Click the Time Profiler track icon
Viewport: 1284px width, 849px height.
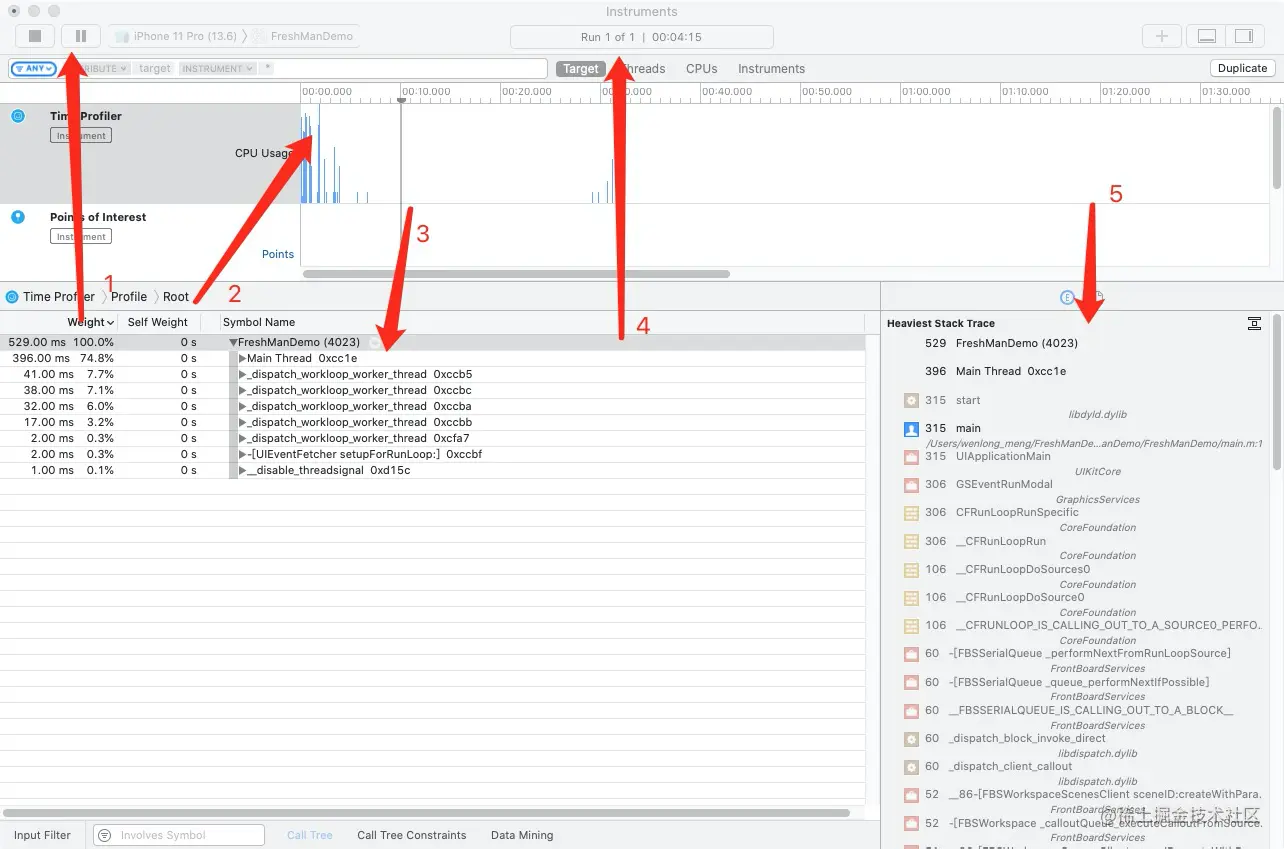(18, 116)
